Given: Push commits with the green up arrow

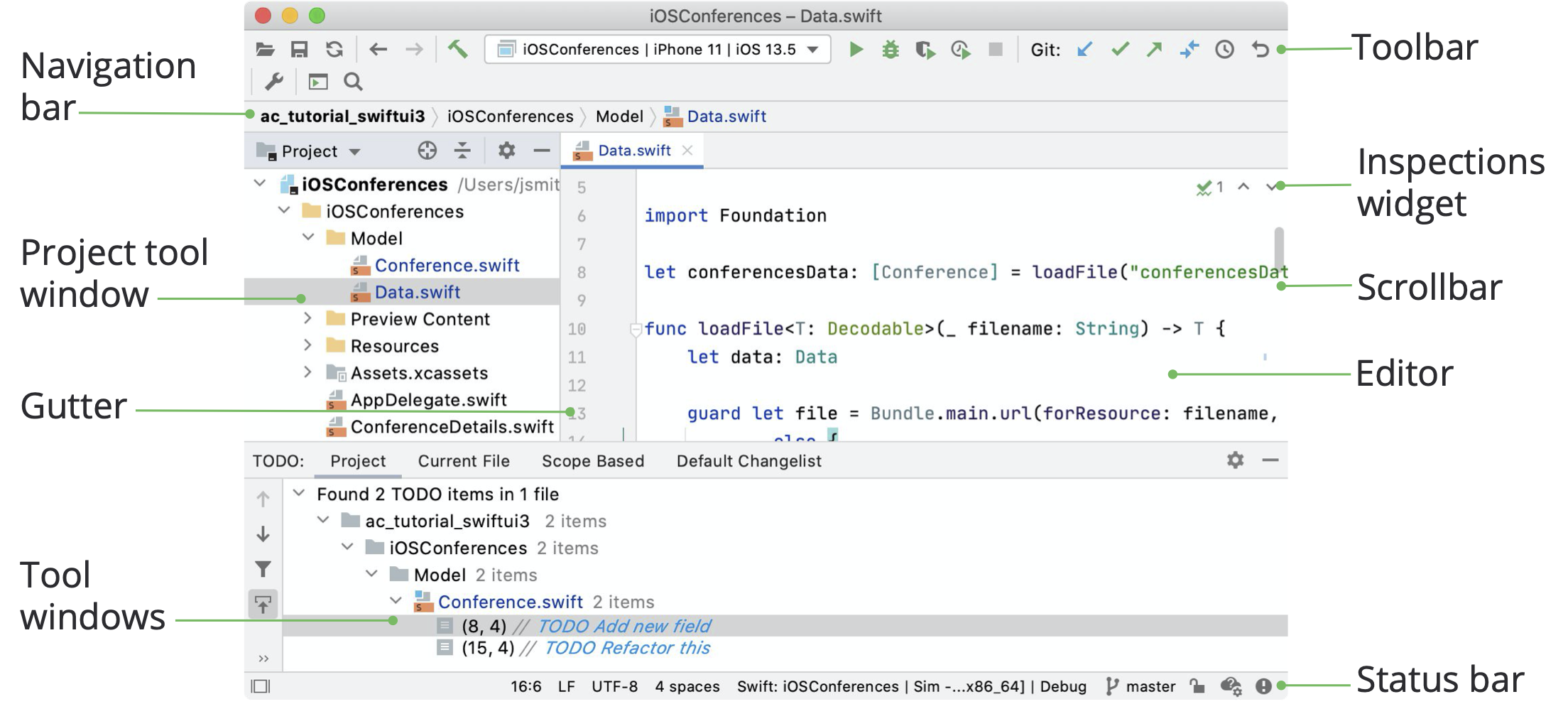Looking at the screenshot, I should 1154,49.
